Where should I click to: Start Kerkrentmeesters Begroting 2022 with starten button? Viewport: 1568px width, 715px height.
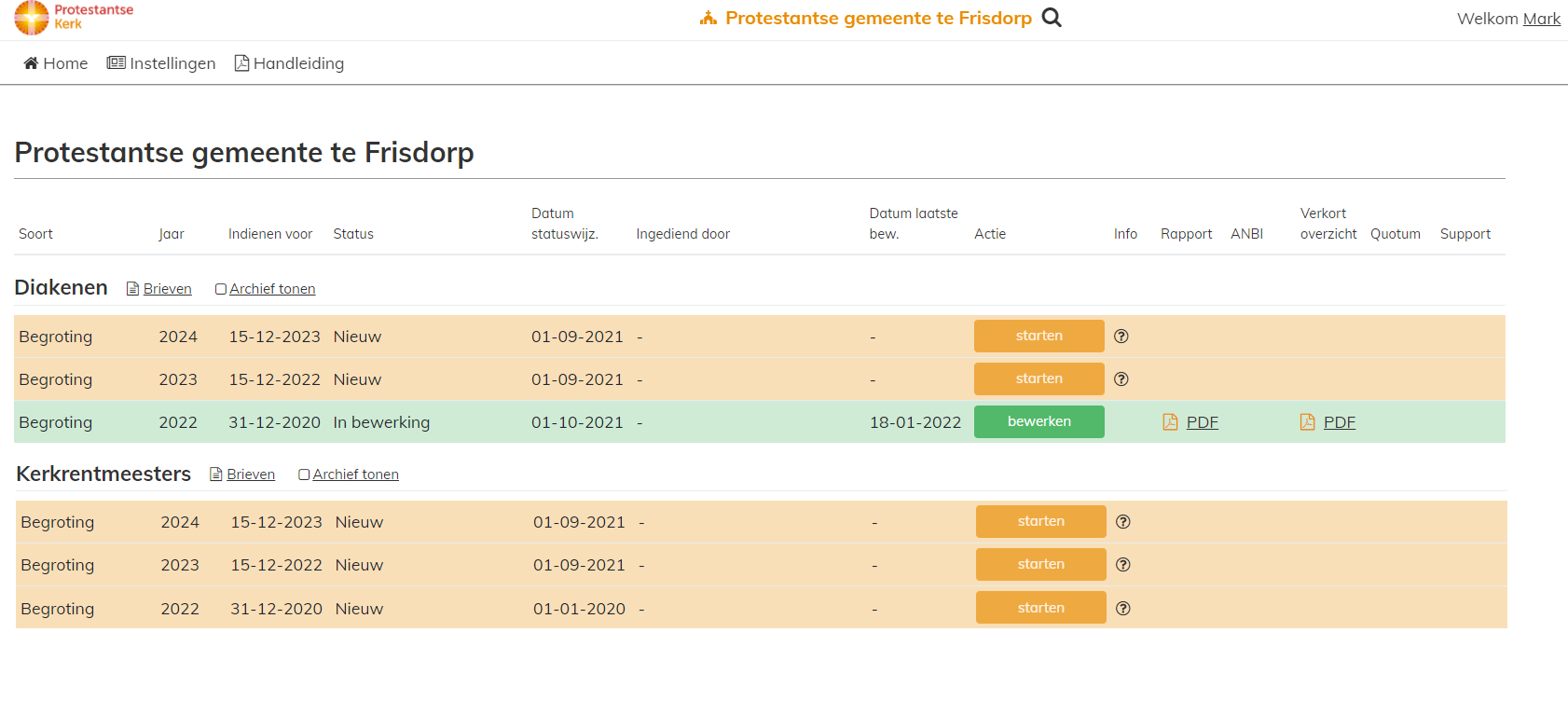[x=1040, y=608]
